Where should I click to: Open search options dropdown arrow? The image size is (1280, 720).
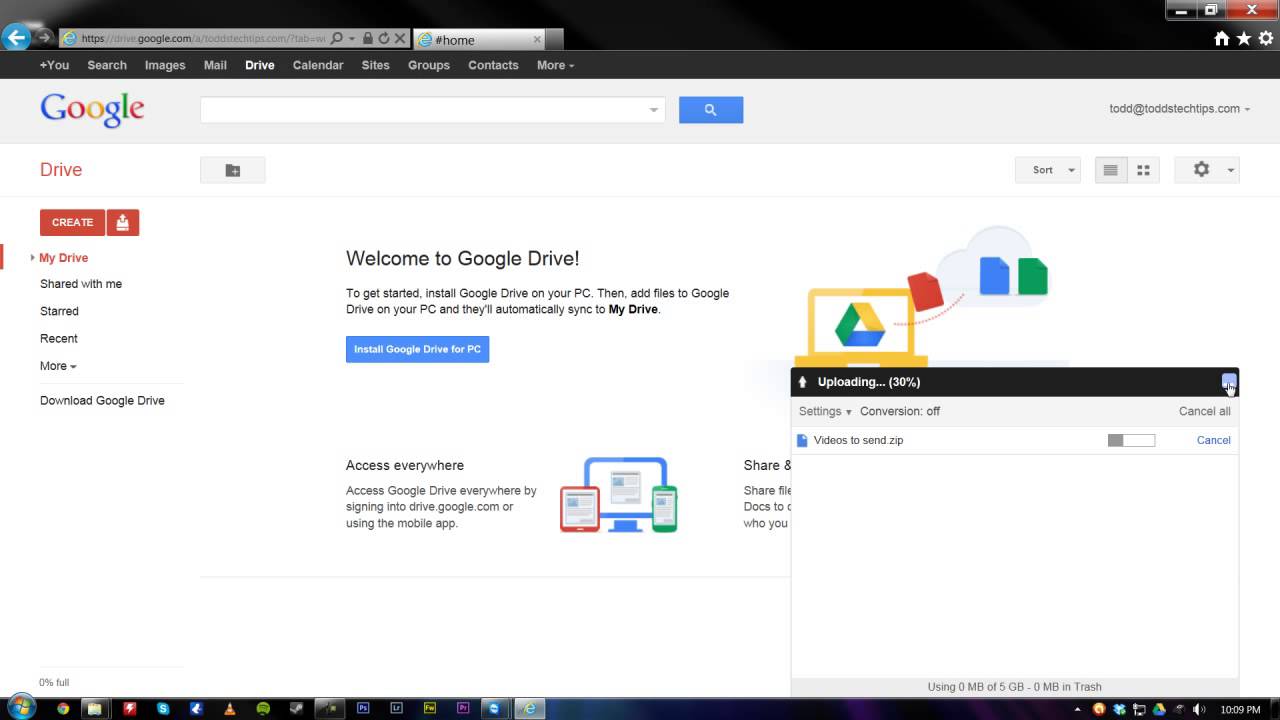[x=654, y=110]
